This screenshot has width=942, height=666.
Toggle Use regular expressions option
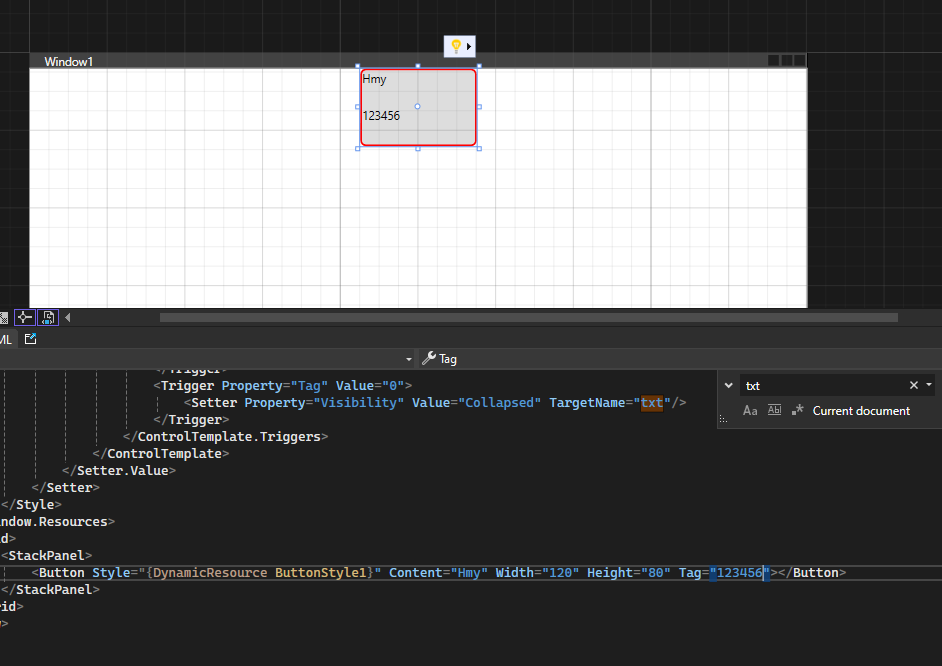point(798,410)
